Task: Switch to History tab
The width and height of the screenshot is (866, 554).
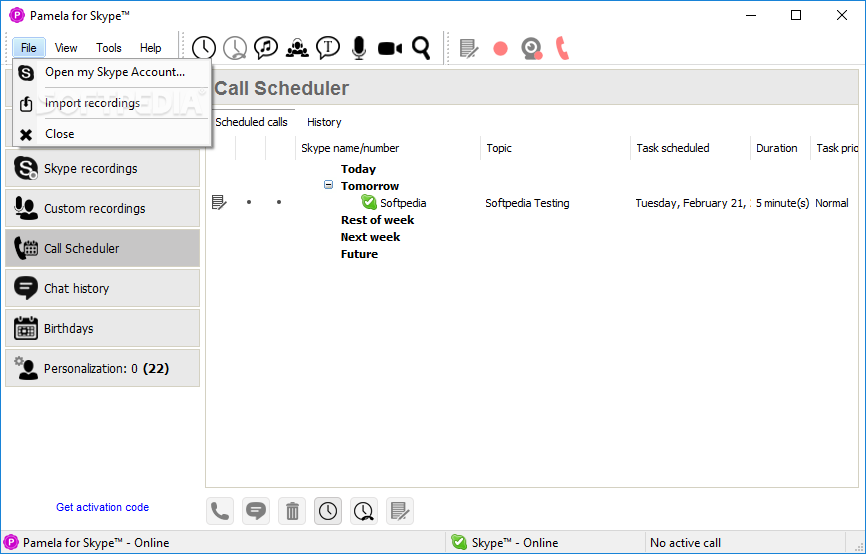Action: (x=324, y=122)
